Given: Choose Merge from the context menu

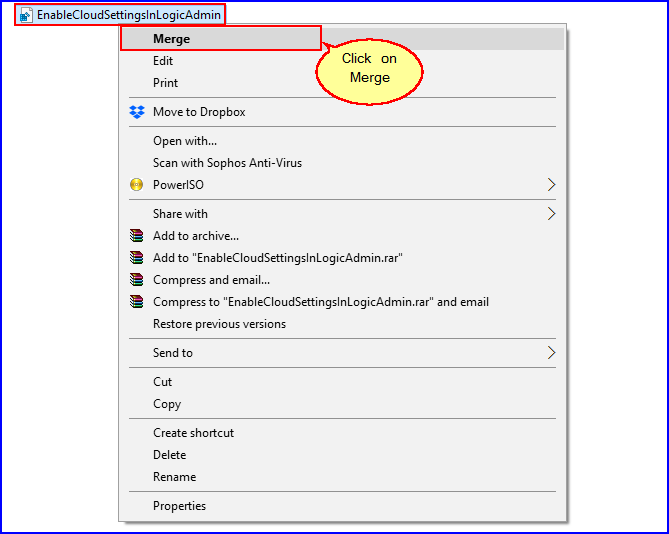Looking at the screenshot, I should tap(171, 39).
